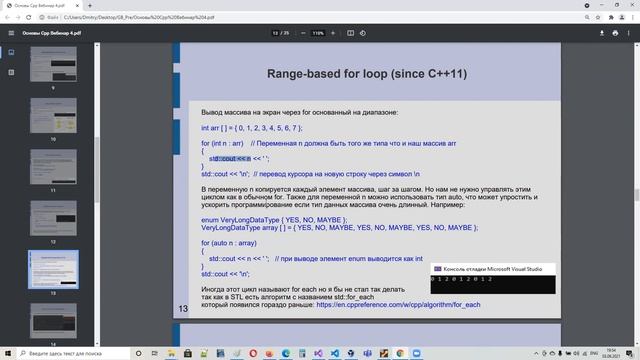Click the Range-based for loop slide title

[x=367, y=74]
